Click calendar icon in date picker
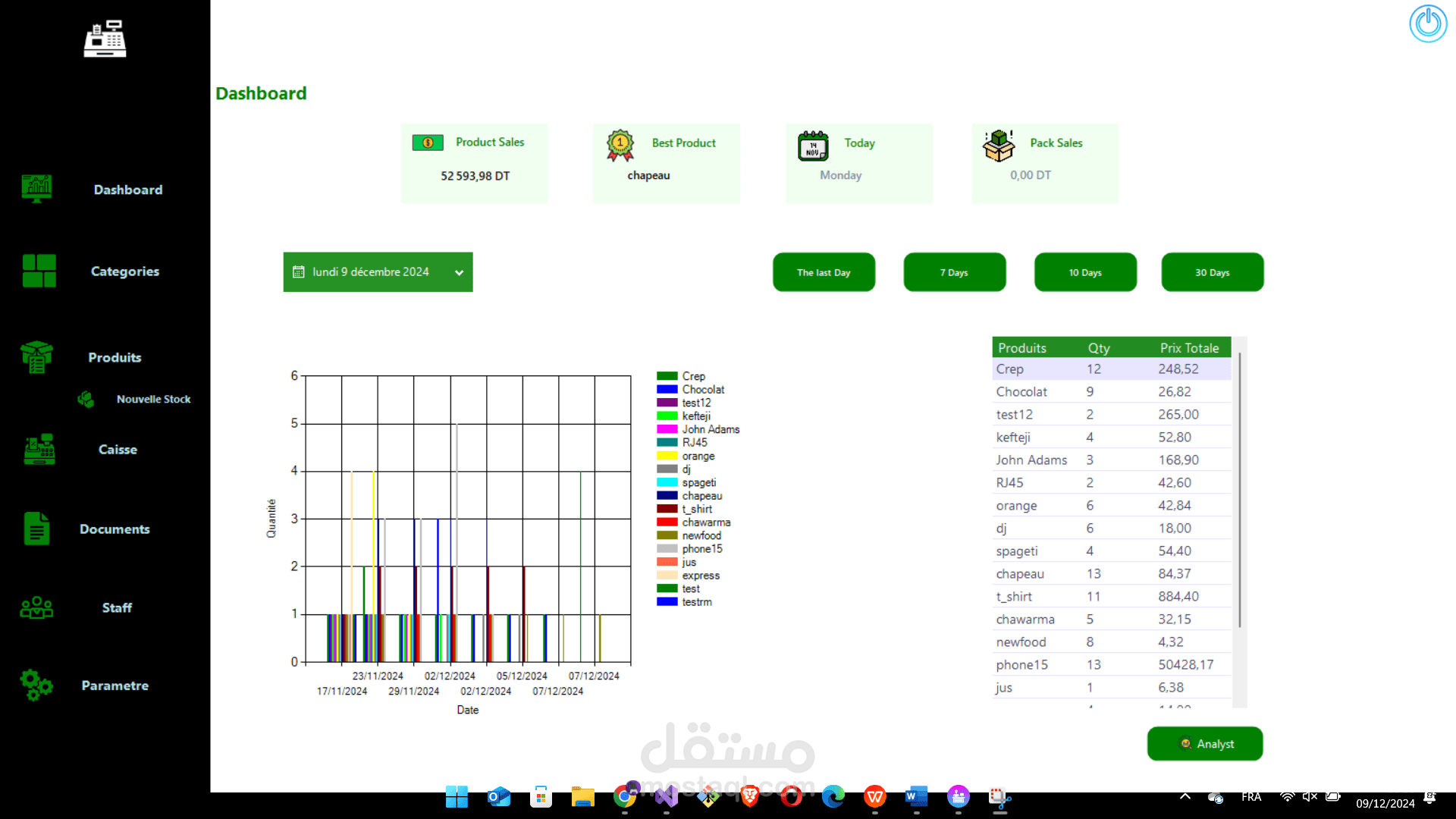The width and height of the screenshot is (1456, 819). [299, 271]
